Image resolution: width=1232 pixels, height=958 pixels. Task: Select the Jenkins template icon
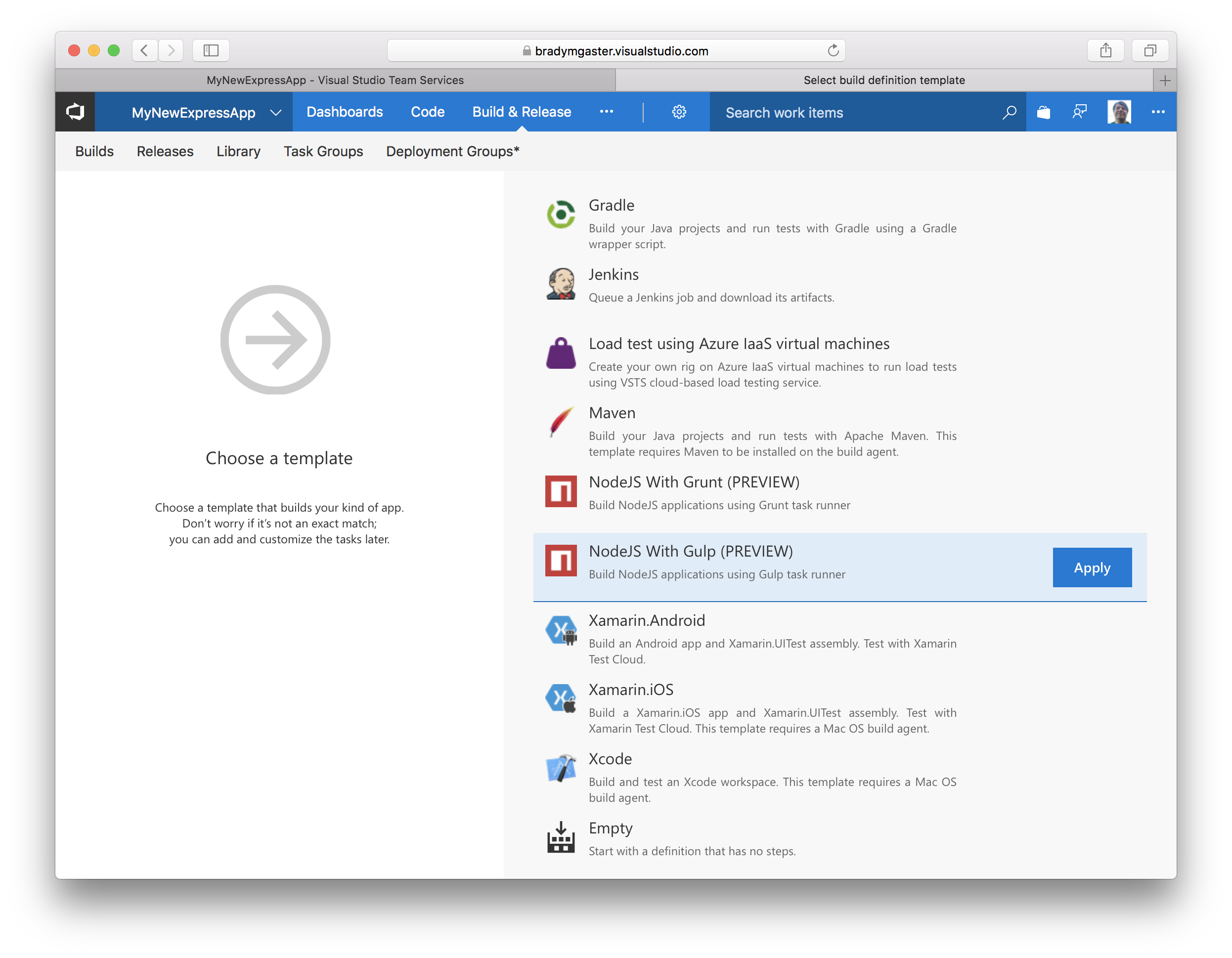[x=561, y=284]
